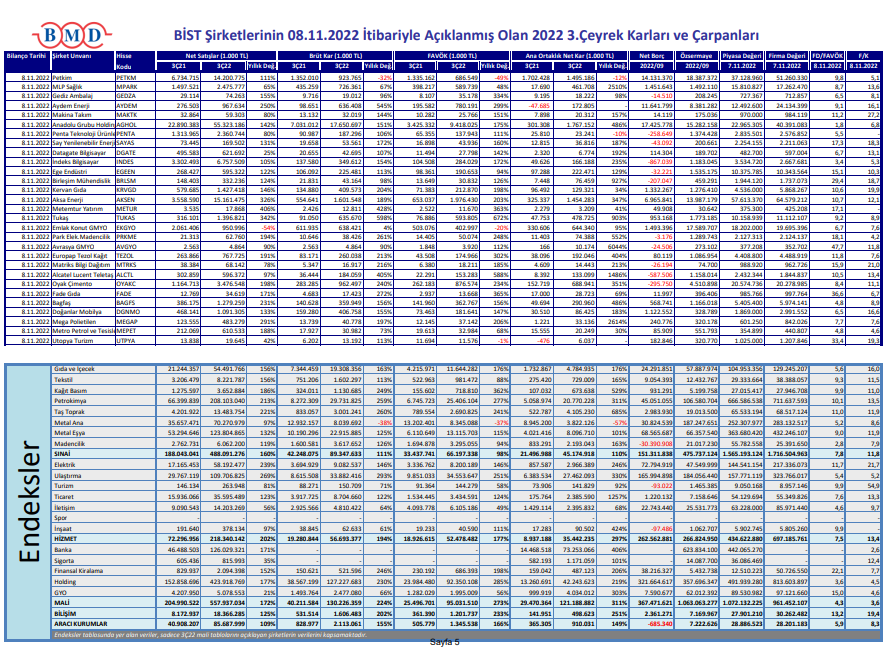Click the 'Finansal Kiralama' row label
The height and width of the screenshot is (658, 889).
point(79,571)
